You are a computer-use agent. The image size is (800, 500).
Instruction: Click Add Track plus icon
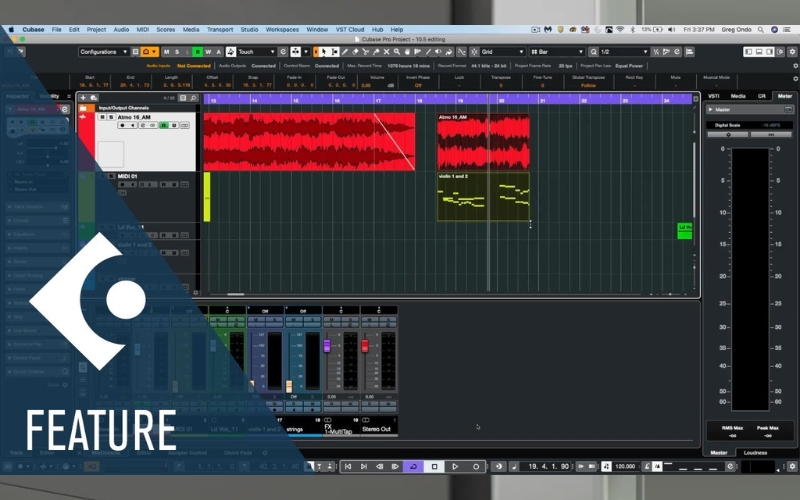pos(83,97)
